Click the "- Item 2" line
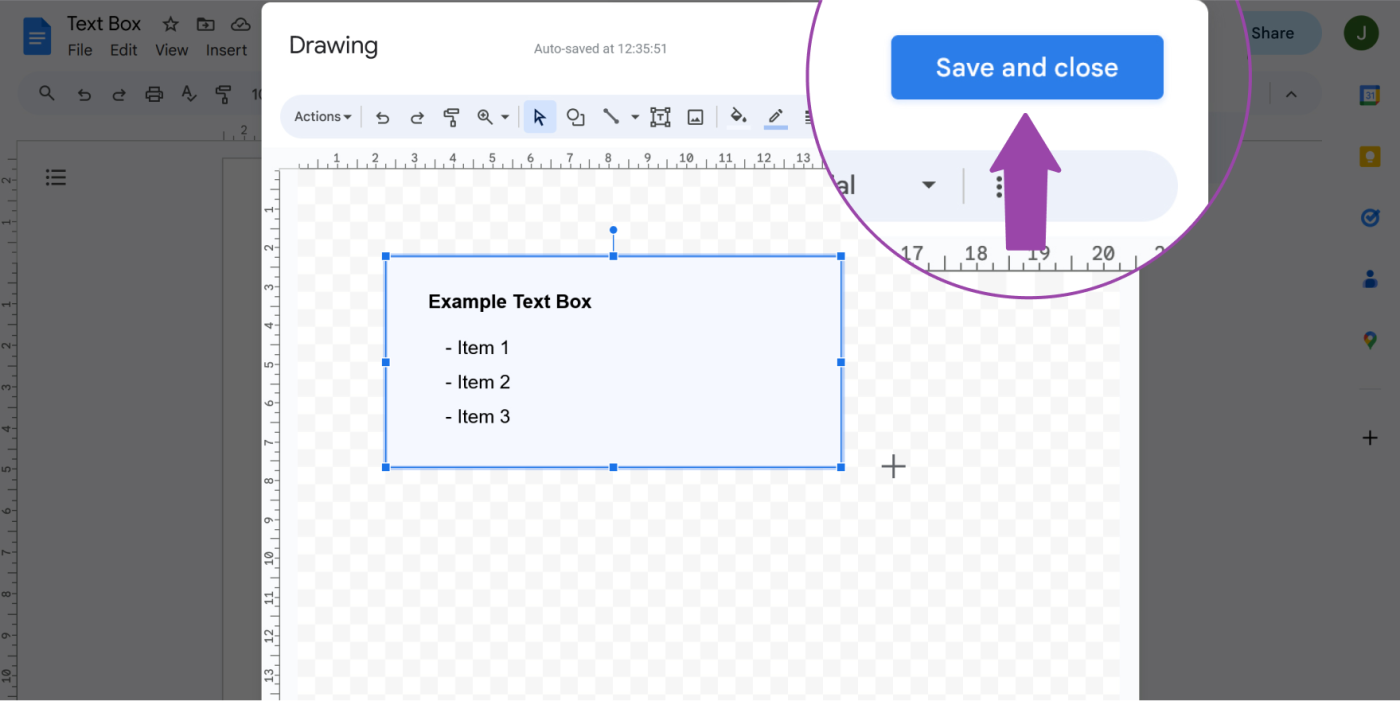Image resolution: width=1400 pixels, height=701 pixels. click(x=478, y=382)
